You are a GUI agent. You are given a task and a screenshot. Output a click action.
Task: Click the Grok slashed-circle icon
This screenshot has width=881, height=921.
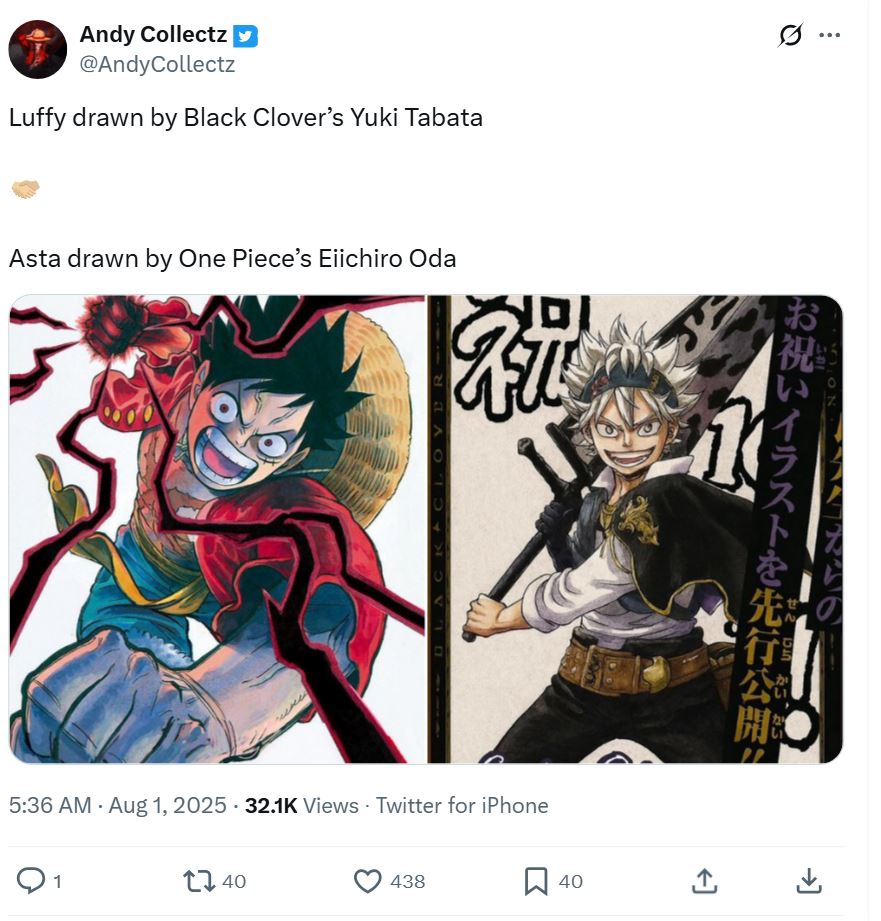pos(790,35)
